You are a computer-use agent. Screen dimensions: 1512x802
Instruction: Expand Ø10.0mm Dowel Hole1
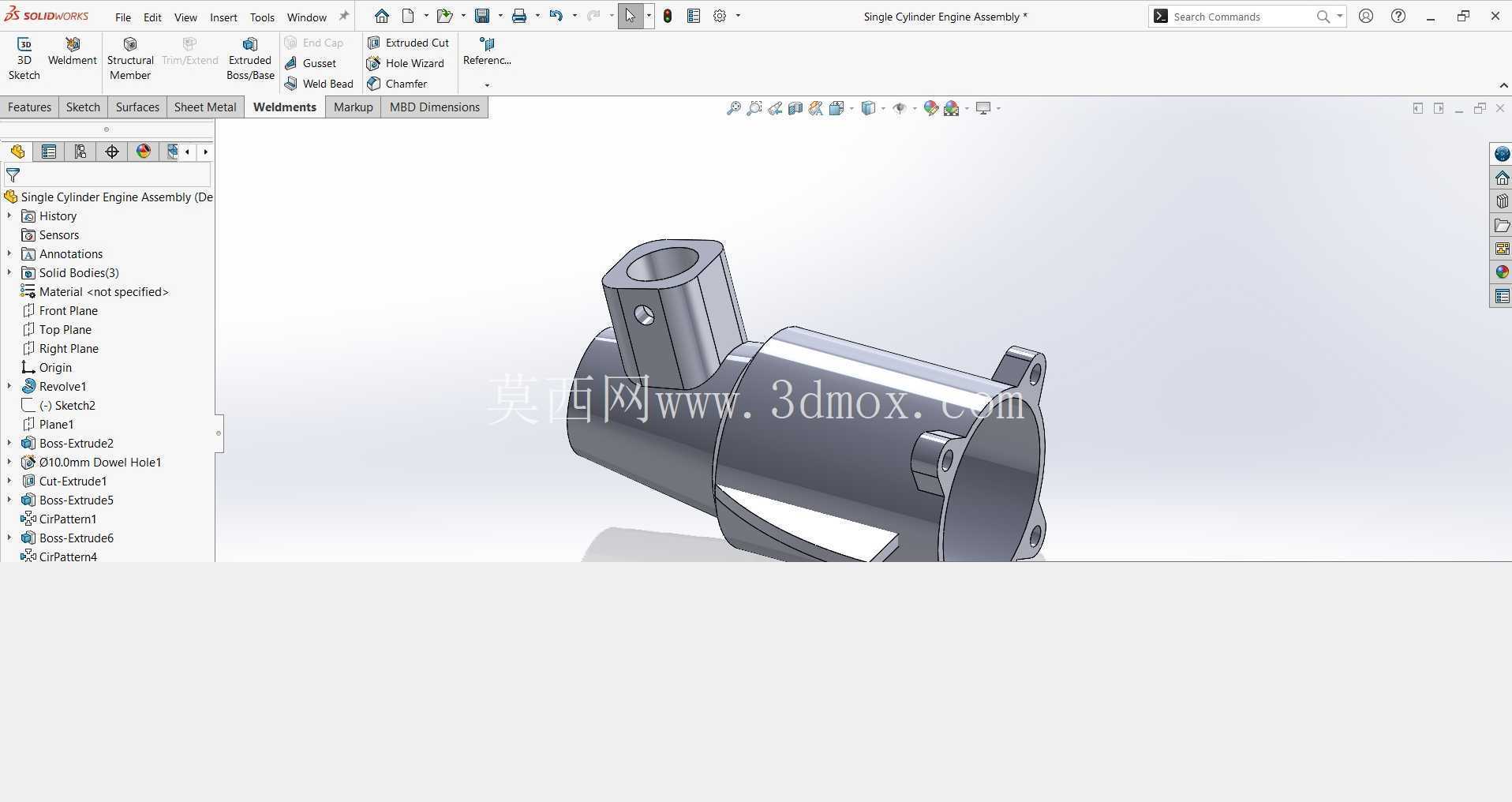pos(9,462)
